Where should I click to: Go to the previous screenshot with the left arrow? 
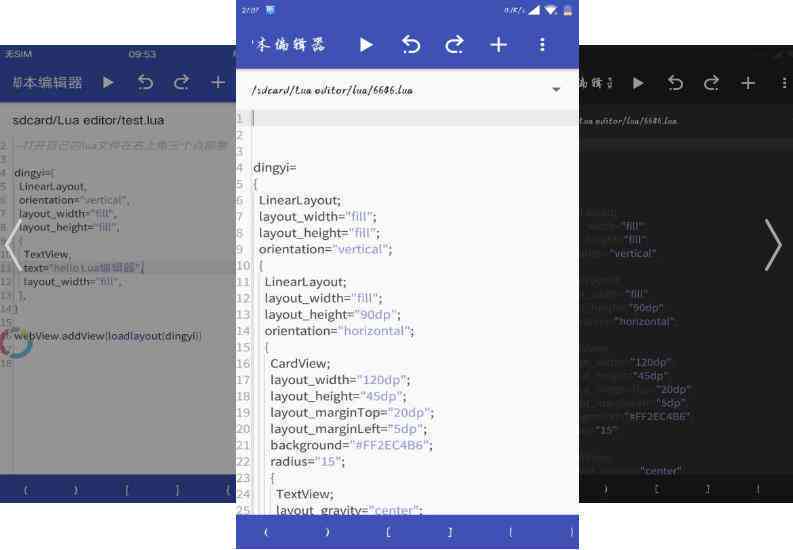point(13,245)
